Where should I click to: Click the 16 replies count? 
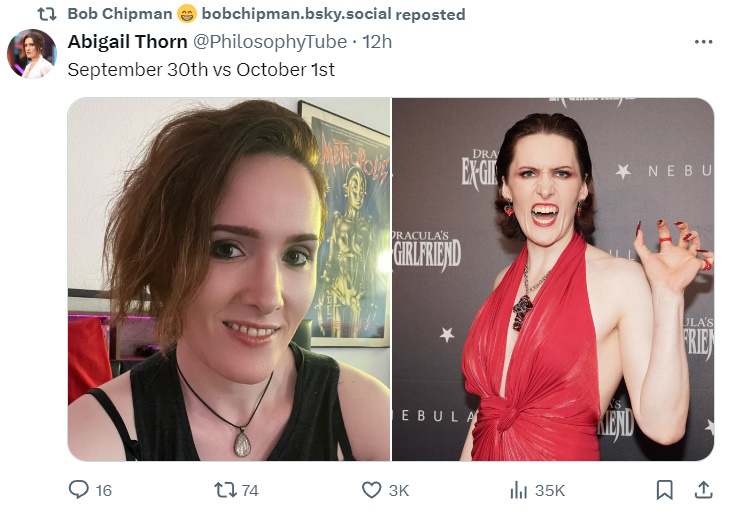tap(103, 490)
